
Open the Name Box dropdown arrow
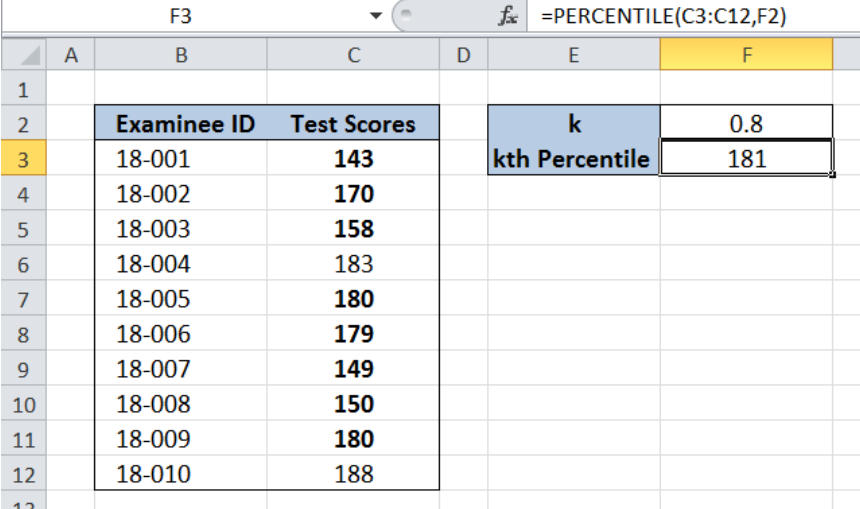pos(376,16)
